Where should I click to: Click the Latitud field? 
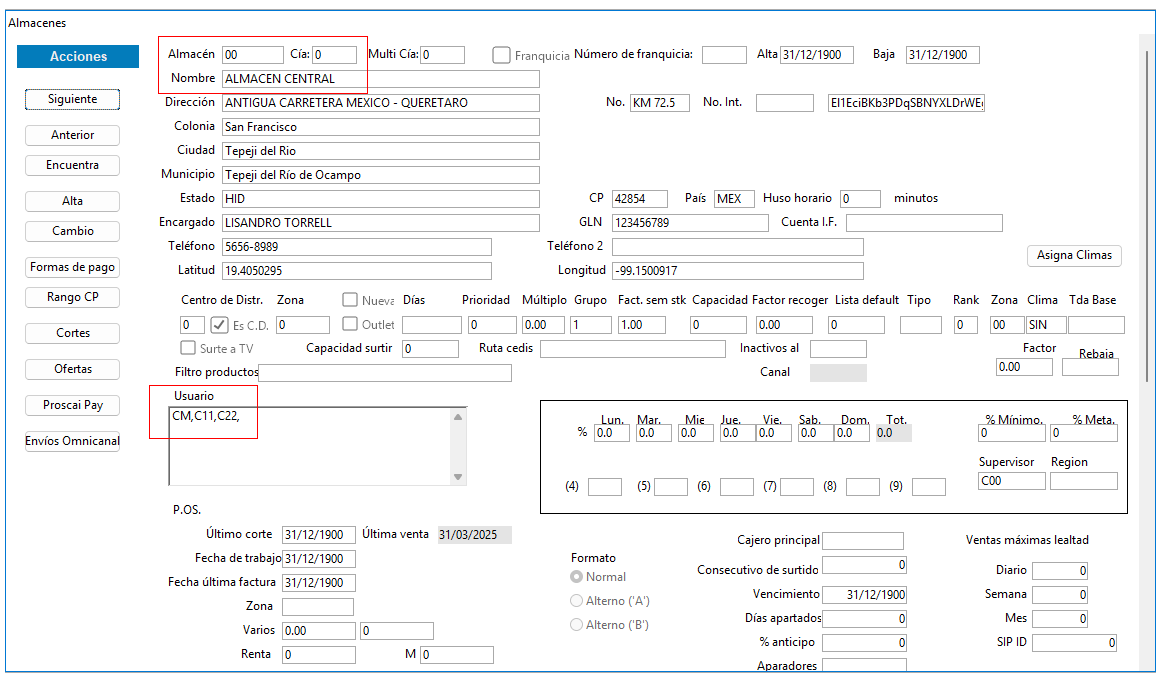357,270
